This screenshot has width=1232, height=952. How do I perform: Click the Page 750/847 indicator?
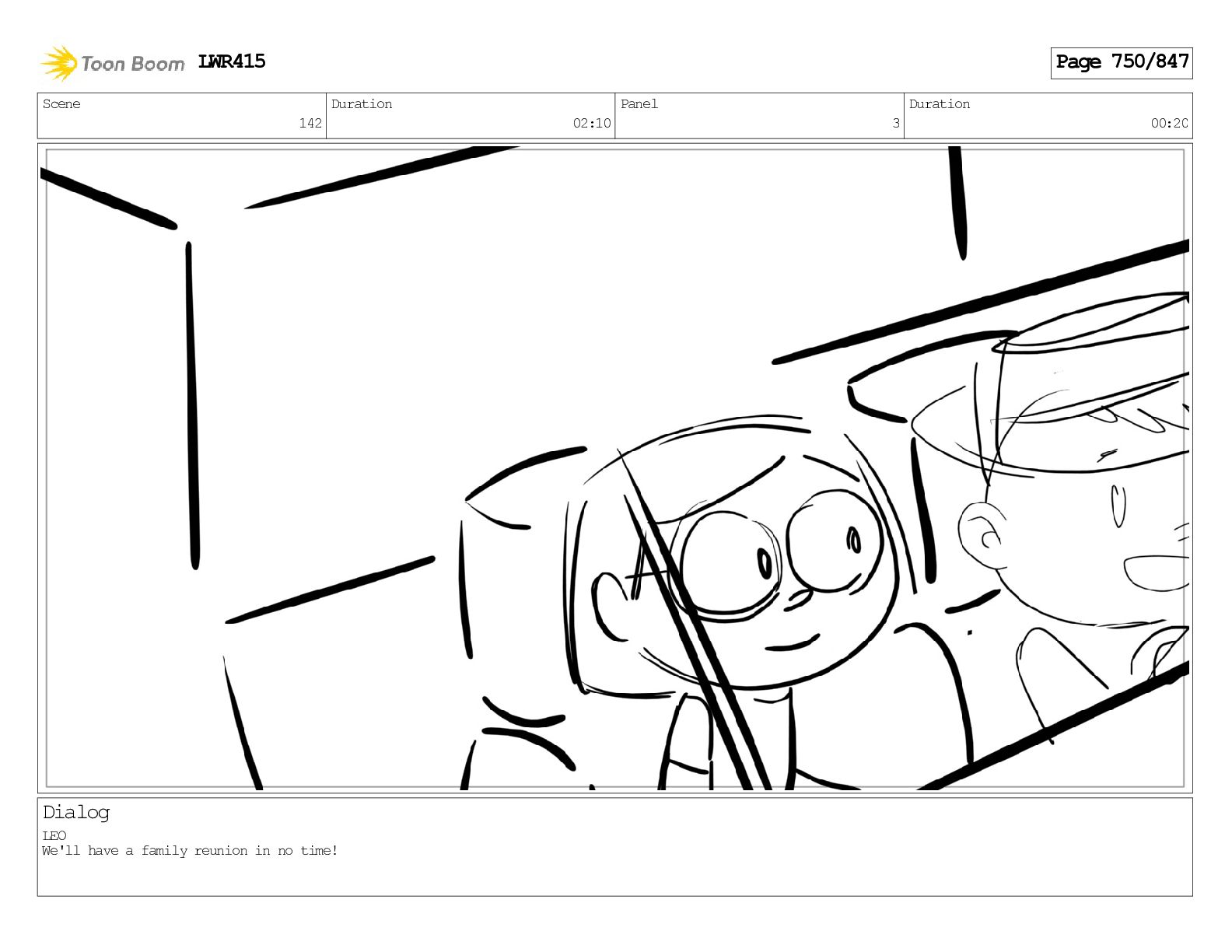coord(1122,62)
